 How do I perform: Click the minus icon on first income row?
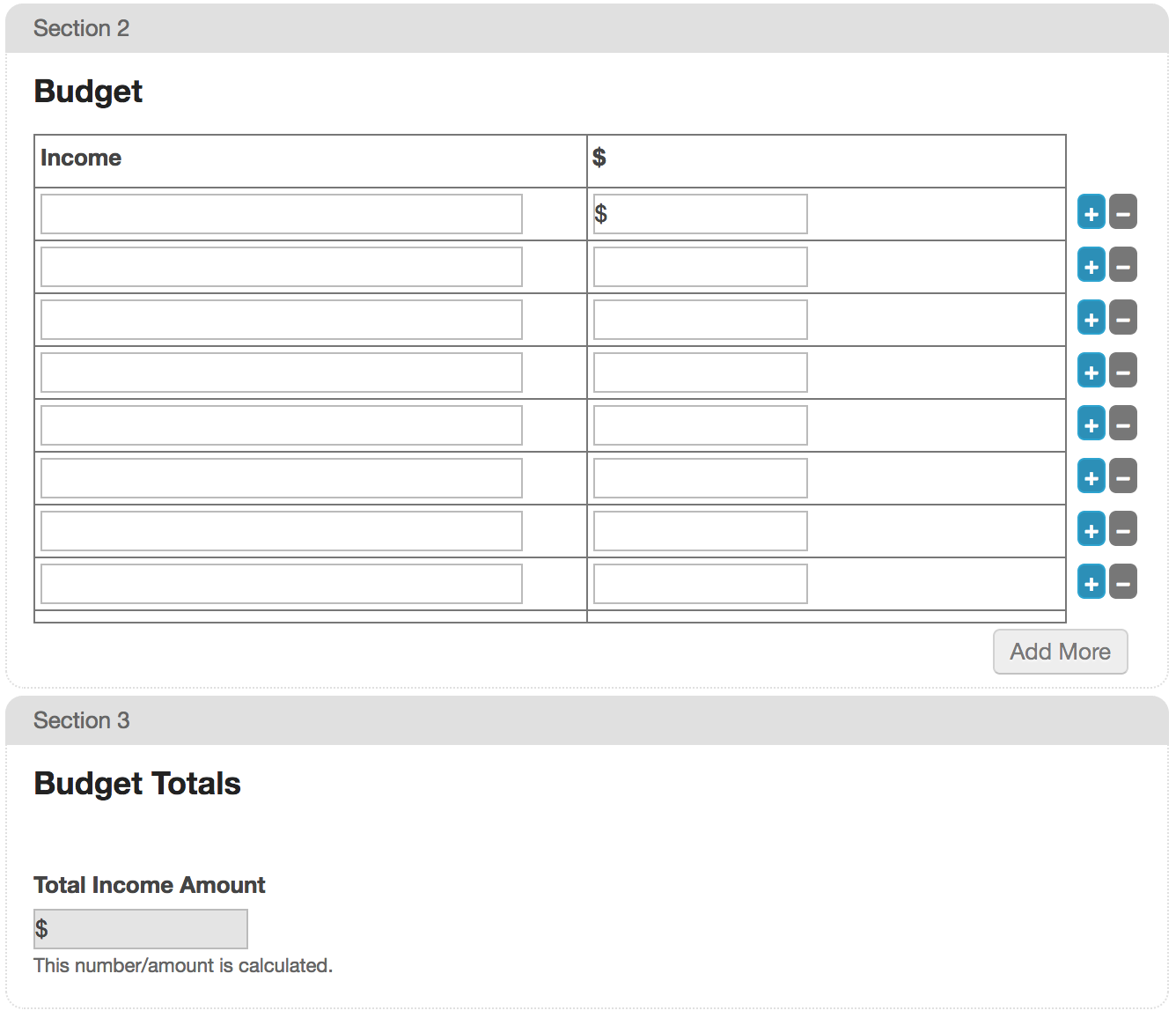[1122, 212]
